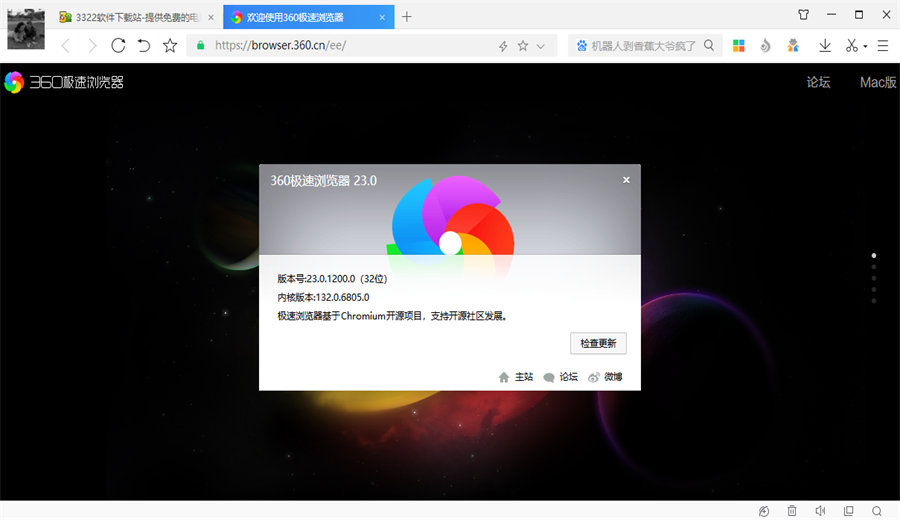Image resolution: width=900 pixels, height=520 pixels.
Task: Toggle the lightning speed mode icon
Action: pos(503,46)
